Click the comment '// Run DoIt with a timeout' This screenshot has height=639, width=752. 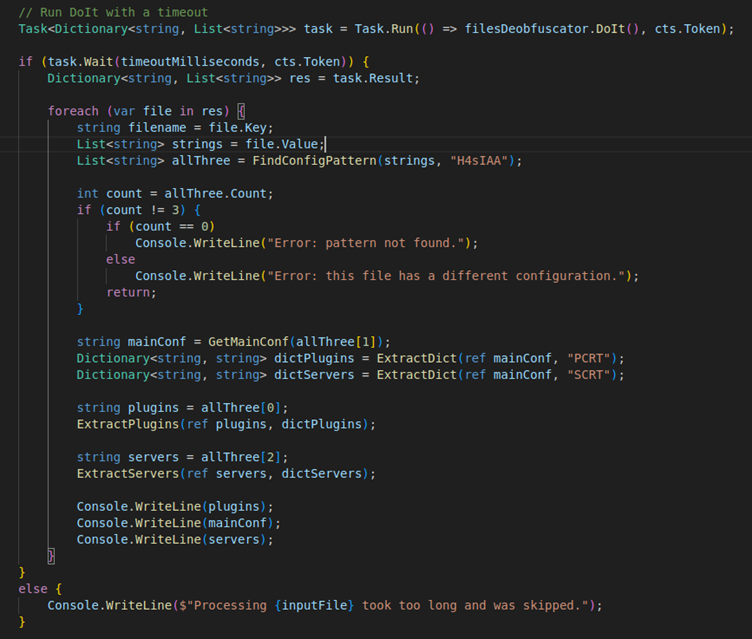(x=113, y=12)
